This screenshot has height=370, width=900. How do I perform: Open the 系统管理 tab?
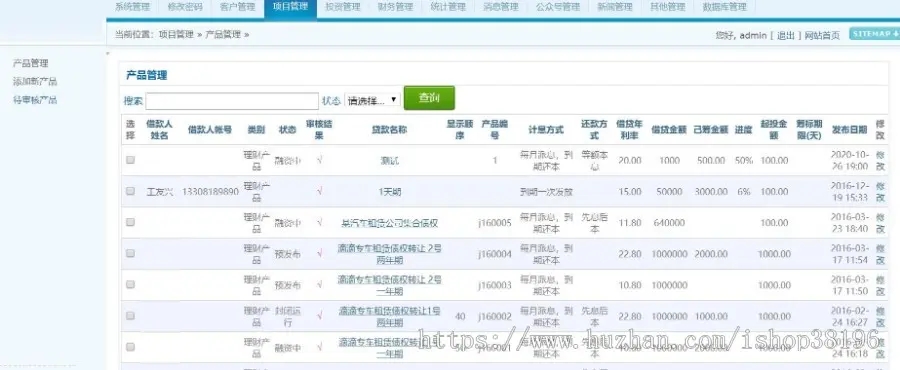point(132,7)
